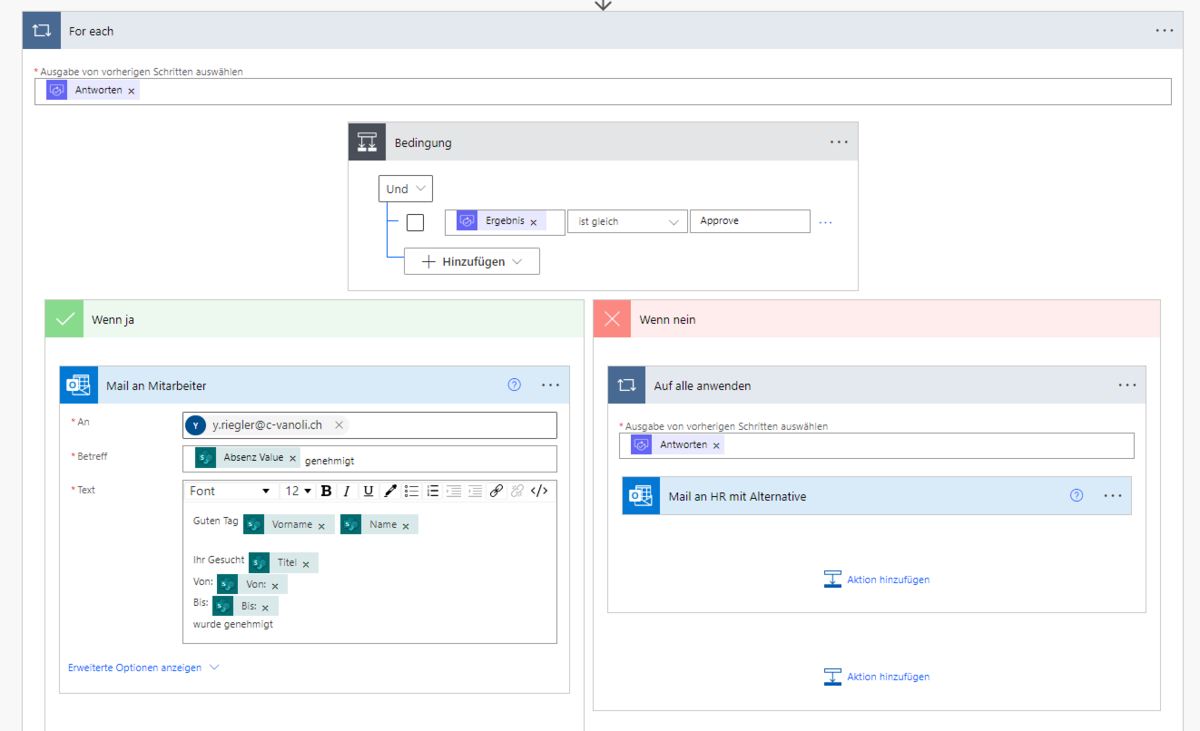1200x731 pixels.
Task: Expand the Font family dropdown
Action: [x=230, y=491]
